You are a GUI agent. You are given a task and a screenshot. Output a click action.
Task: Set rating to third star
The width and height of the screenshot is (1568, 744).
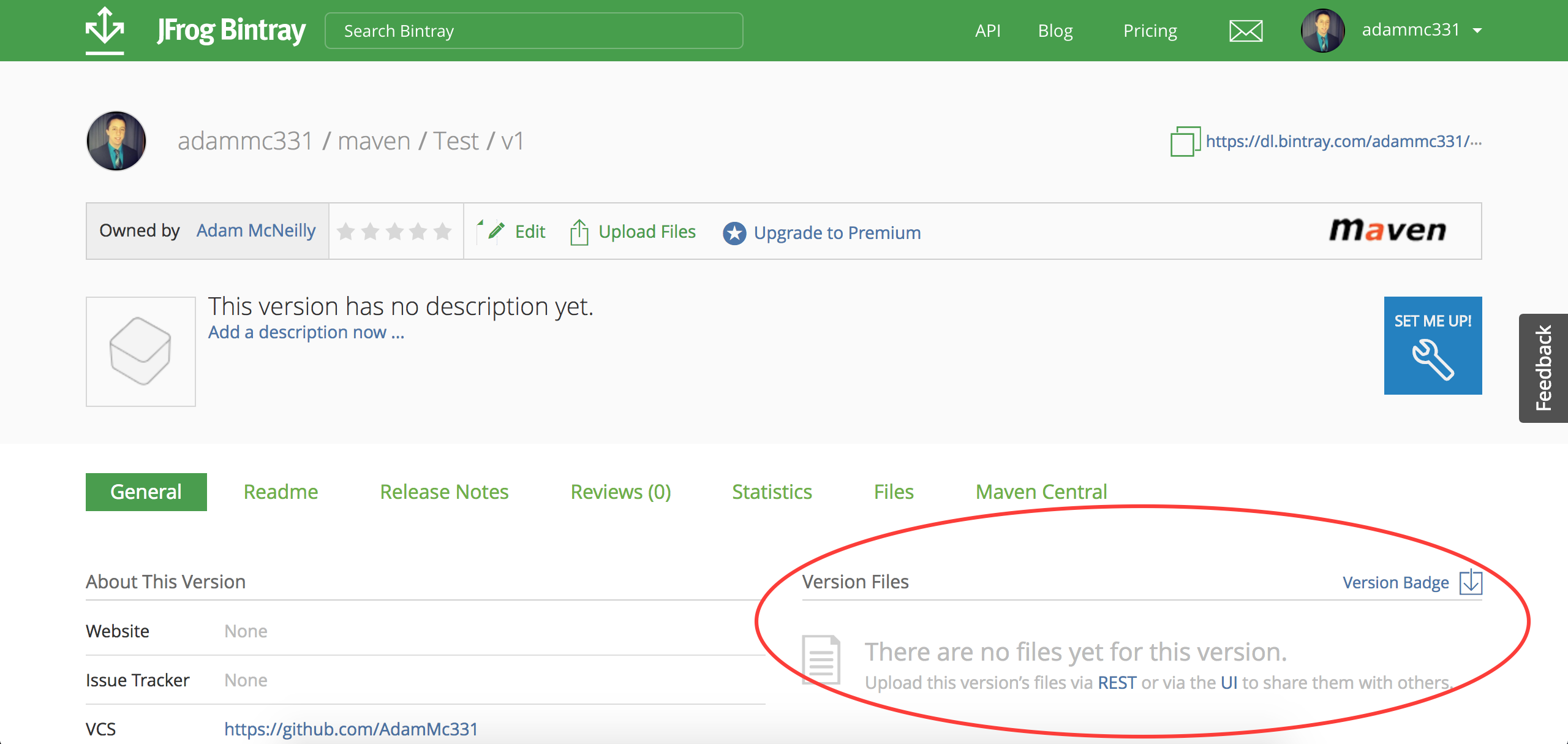(394, 232)
